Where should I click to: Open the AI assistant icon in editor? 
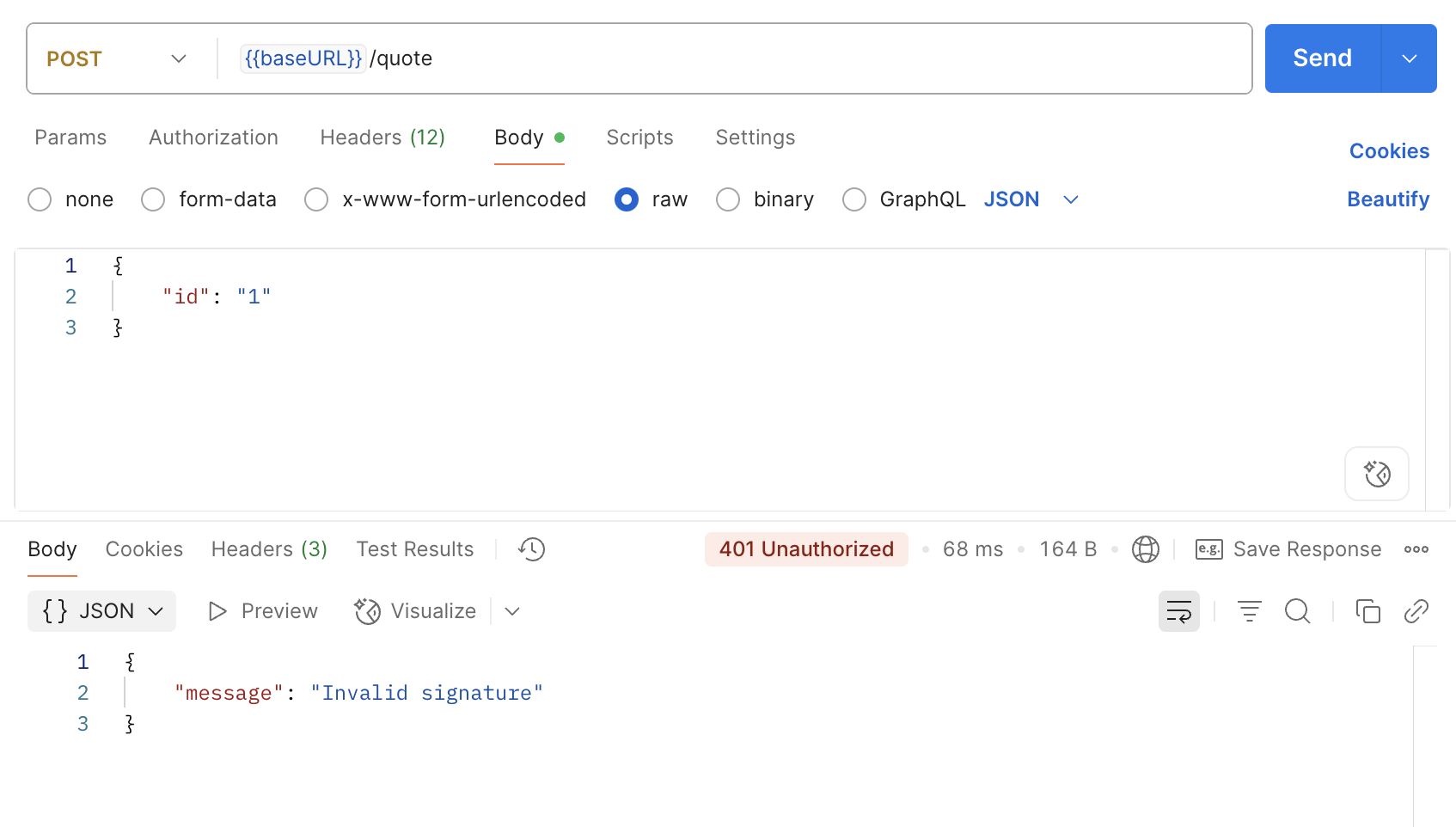1376,474
